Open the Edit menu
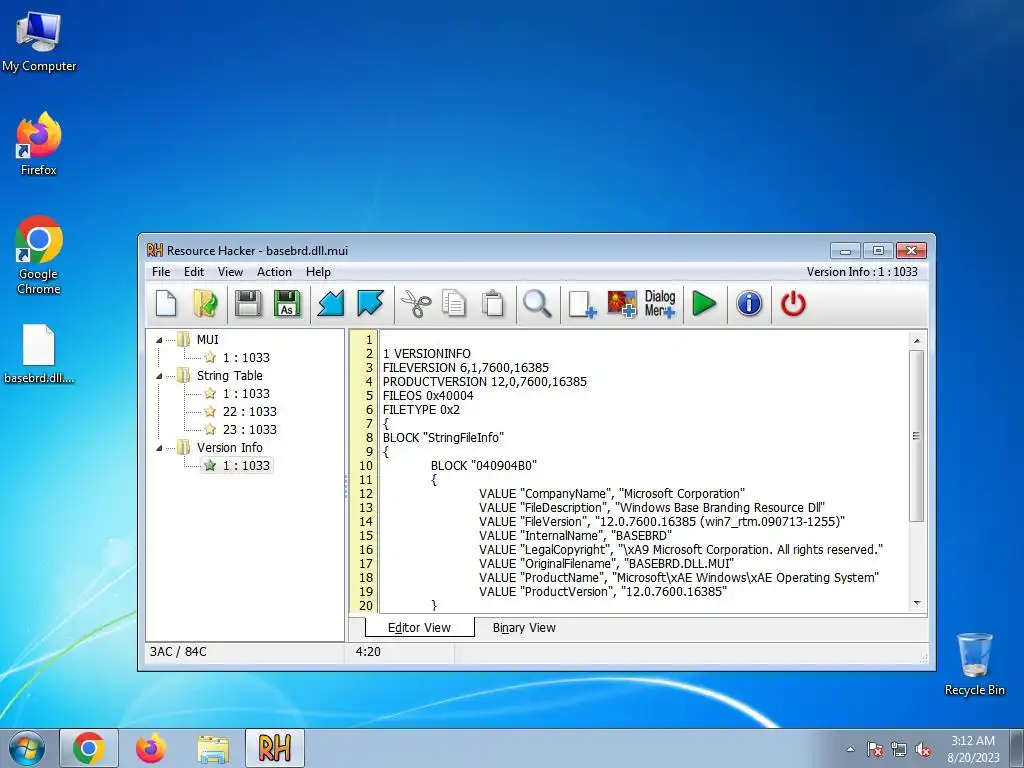The height and width of the screenshot is (768, 1024). pos(194,272)
